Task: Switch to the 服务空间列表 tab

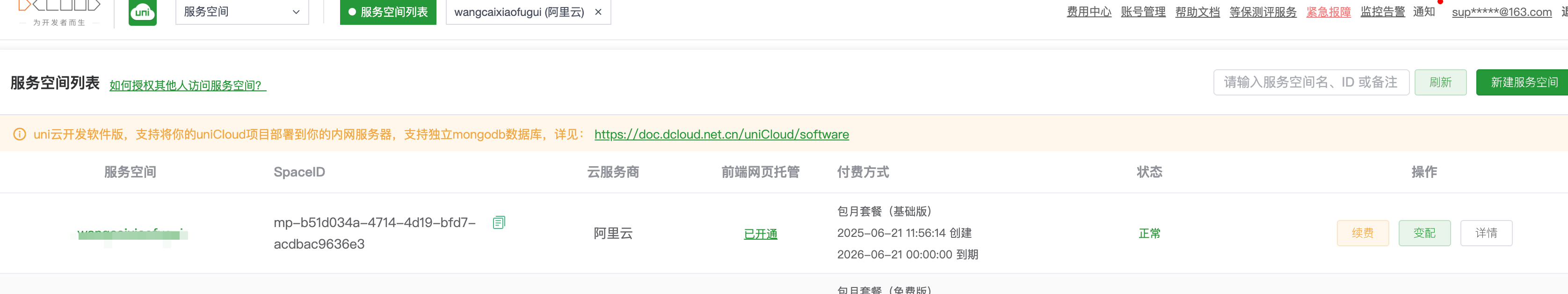Action: click(388, 12)
